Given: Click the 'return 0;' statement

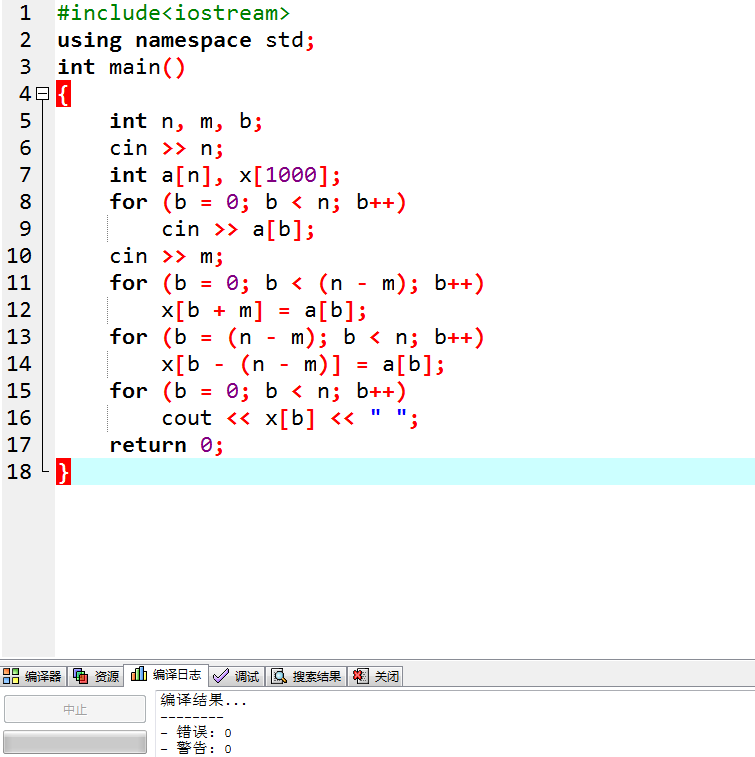Looking at the screenshot, I should (x=166, y=445).
